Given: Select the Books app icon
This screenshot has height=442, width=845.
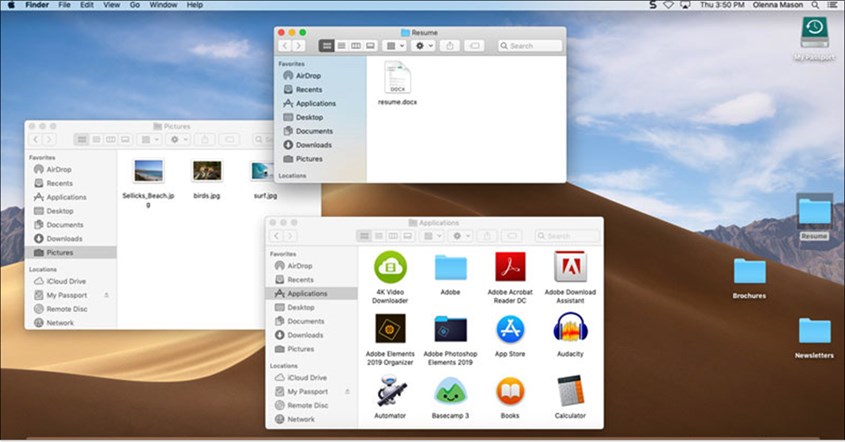Looking at the screenshot, I should click(x=510, y=391).
